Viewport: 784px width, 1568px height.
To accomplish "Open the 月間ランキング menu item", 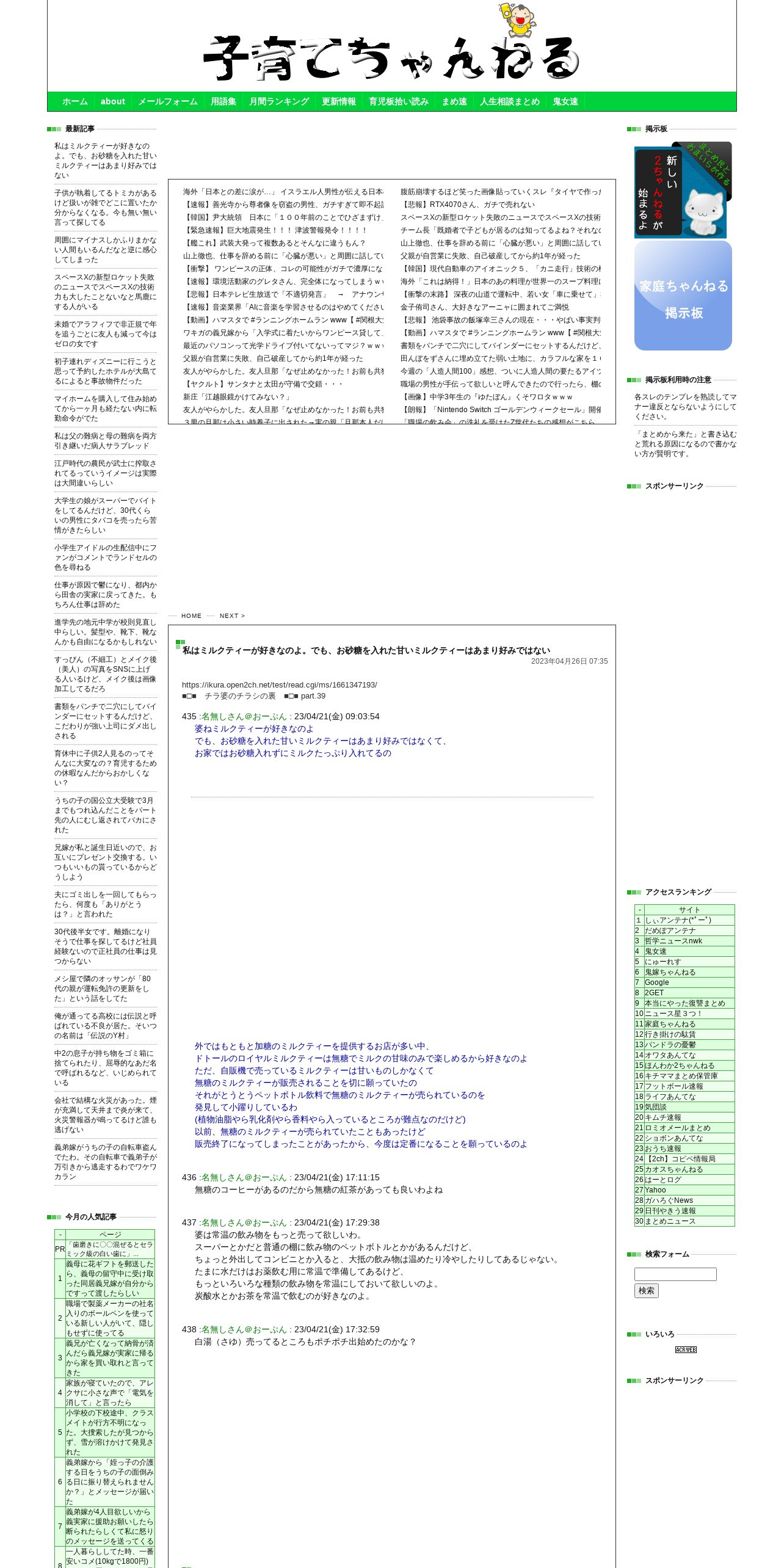I will pos(279,101).
